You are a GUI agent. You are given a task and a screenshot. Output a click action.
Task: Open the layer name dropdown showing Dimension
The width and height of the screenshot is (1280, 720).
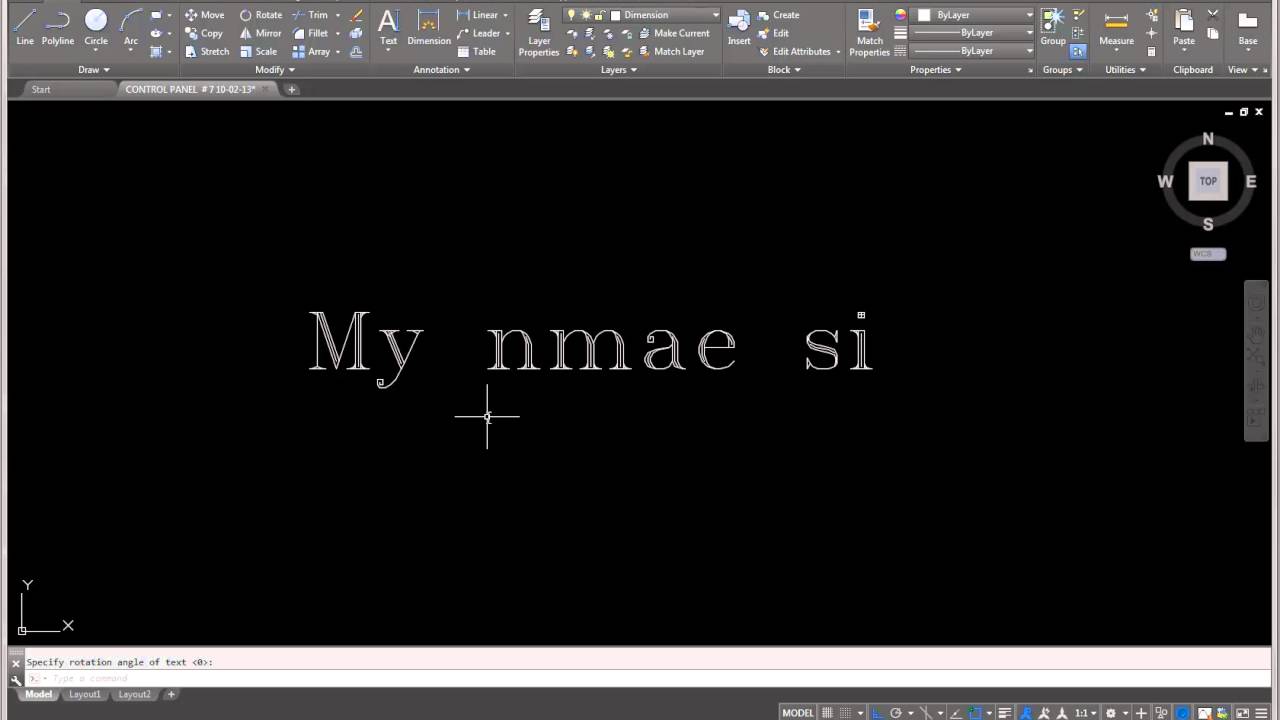click(641, 15)
